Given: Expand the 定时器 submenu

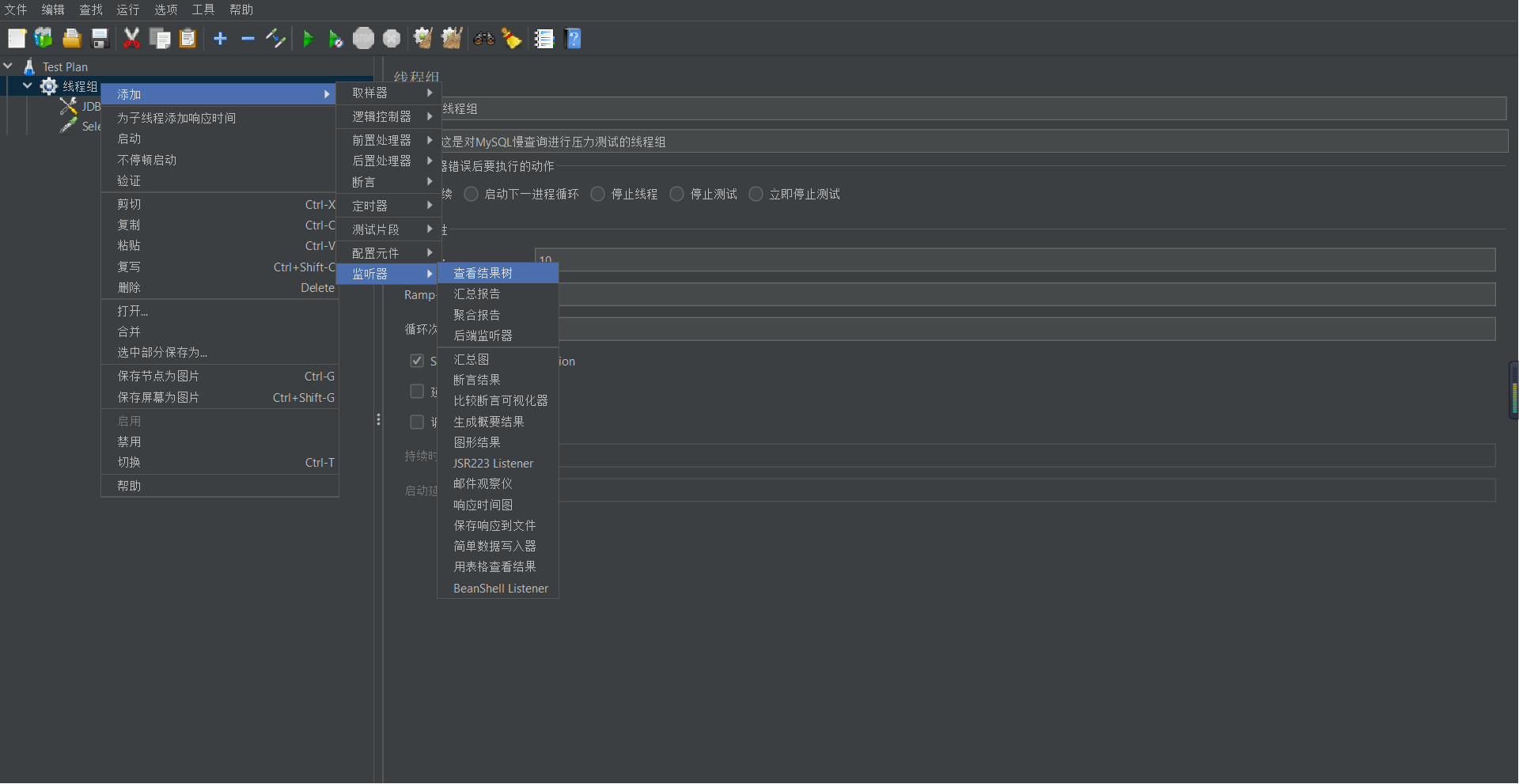Looking at the screenshot, I should click(388, 206).
